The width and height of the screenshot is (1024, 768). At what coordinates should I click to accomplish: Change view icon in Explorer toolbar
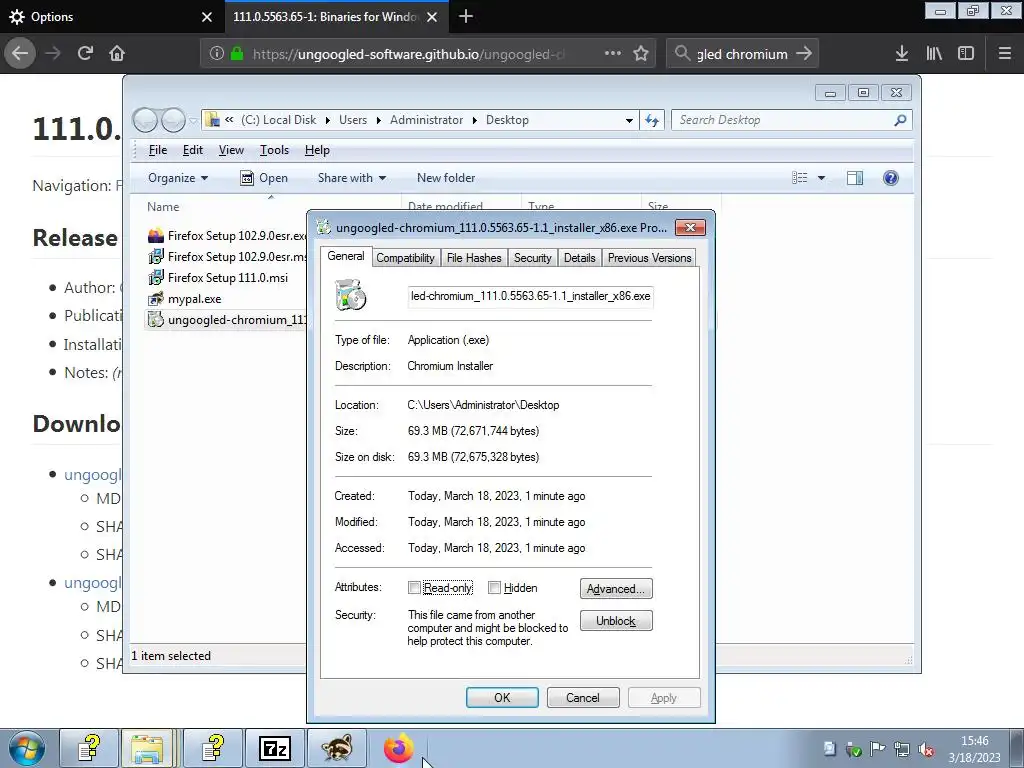point(799,178)
